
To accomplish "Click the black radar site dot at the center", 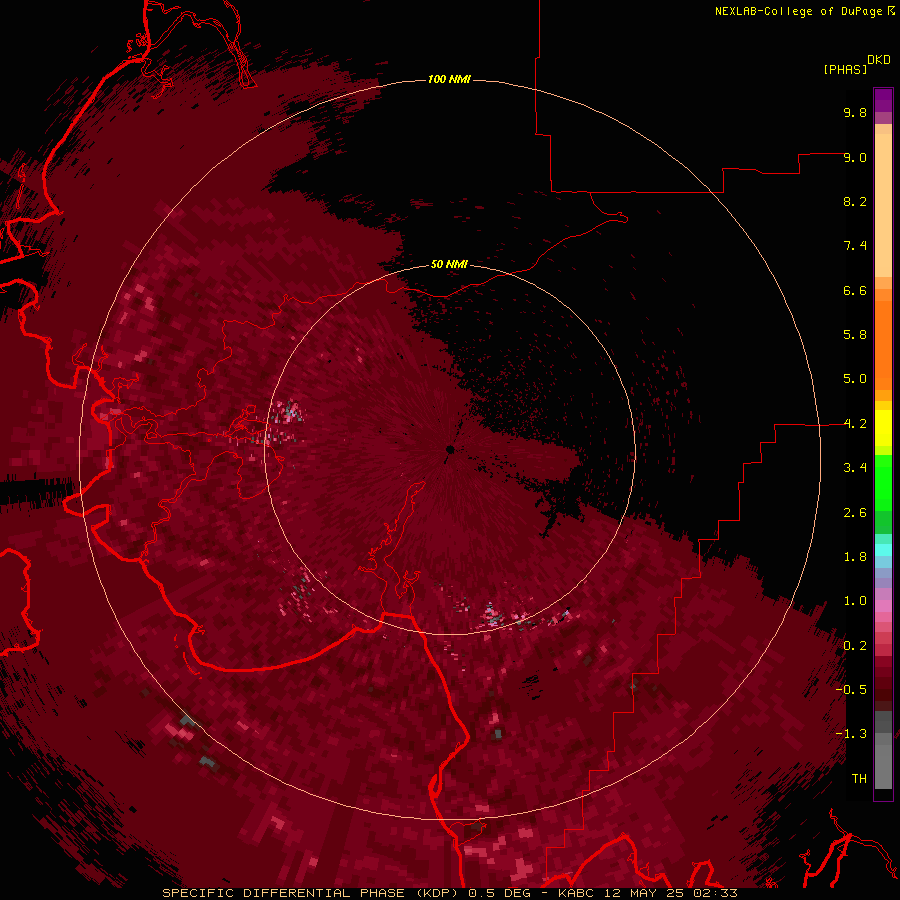I will point(450,449).
